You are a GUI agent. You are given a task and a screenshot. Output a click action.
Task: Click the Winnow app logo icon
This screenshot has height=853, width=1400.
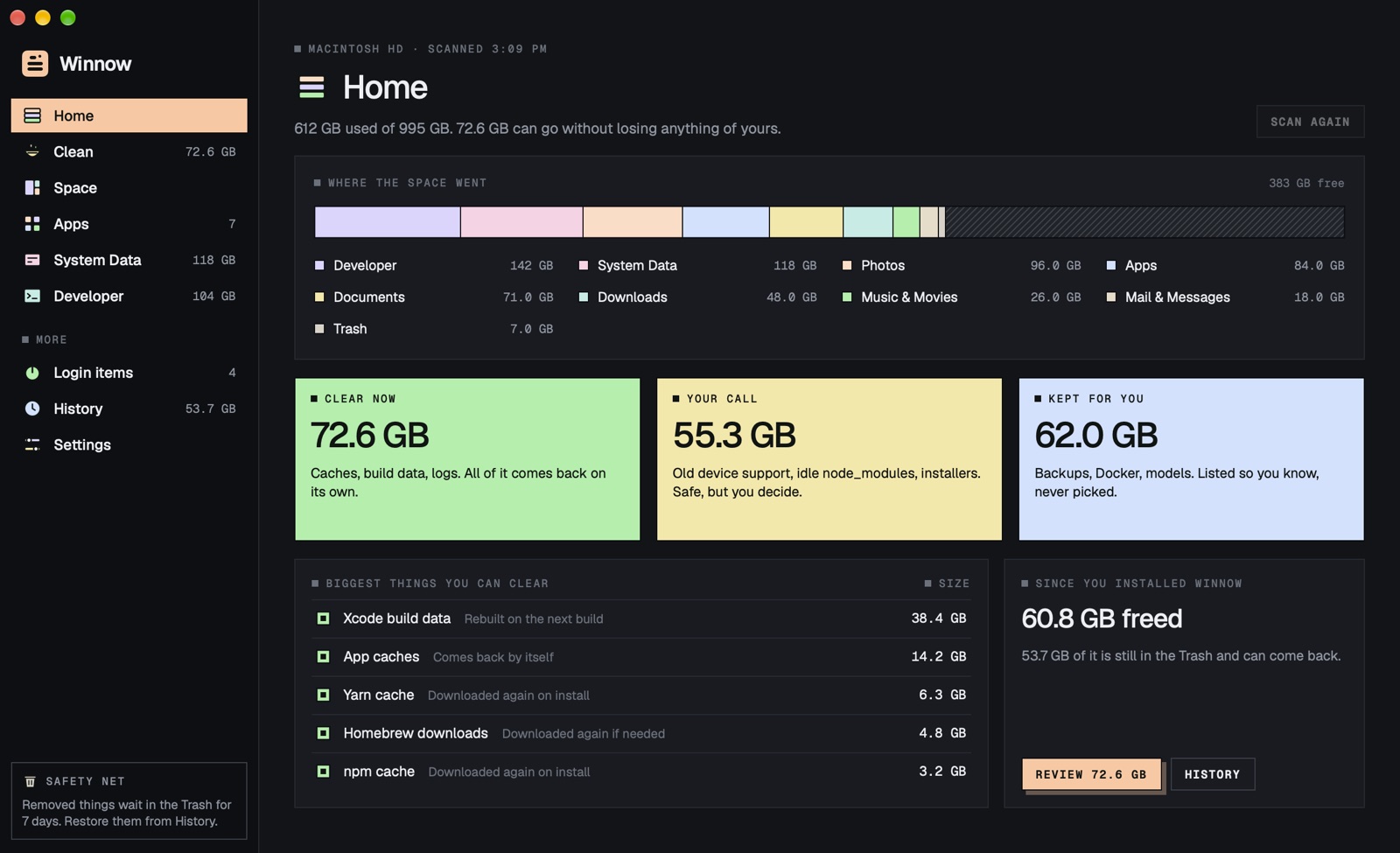pos(35,63)
